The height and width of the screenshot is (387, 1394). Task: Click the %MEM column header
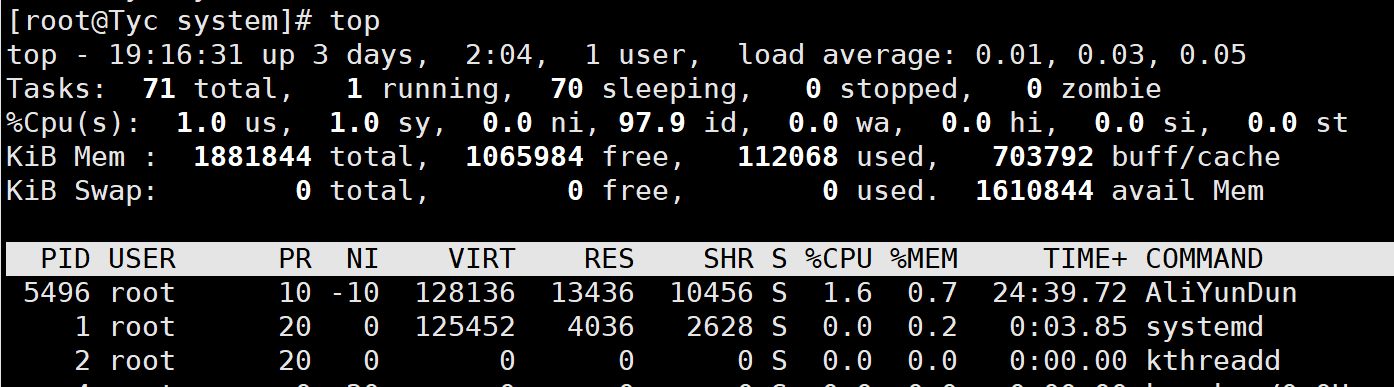(x=924, y=259)
